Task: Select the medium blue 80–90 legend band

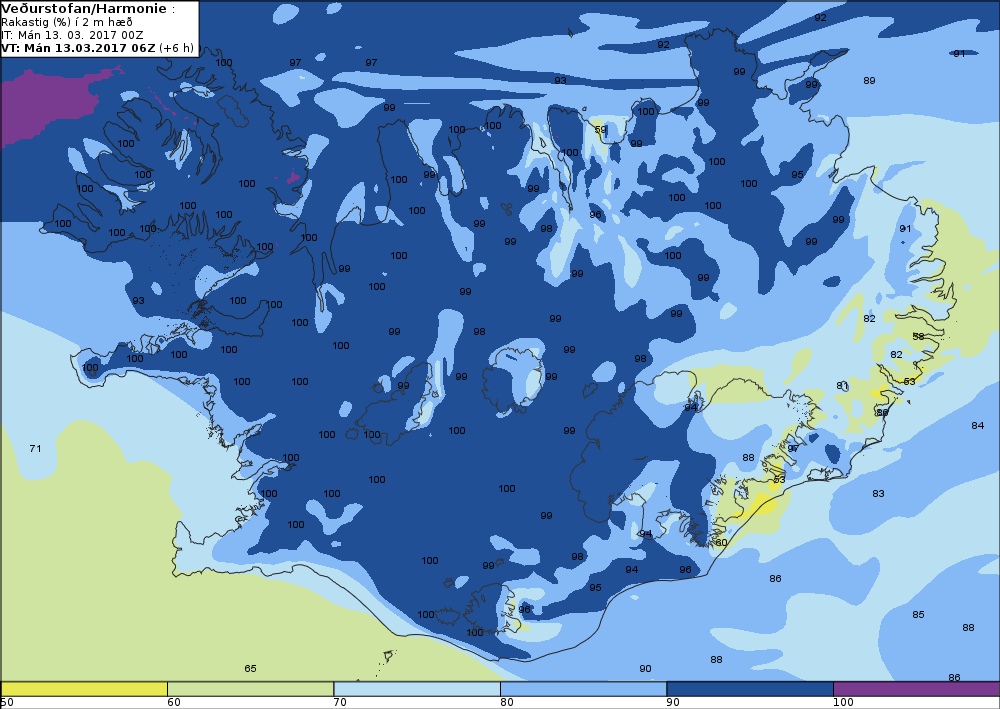Action: [584, 689]
